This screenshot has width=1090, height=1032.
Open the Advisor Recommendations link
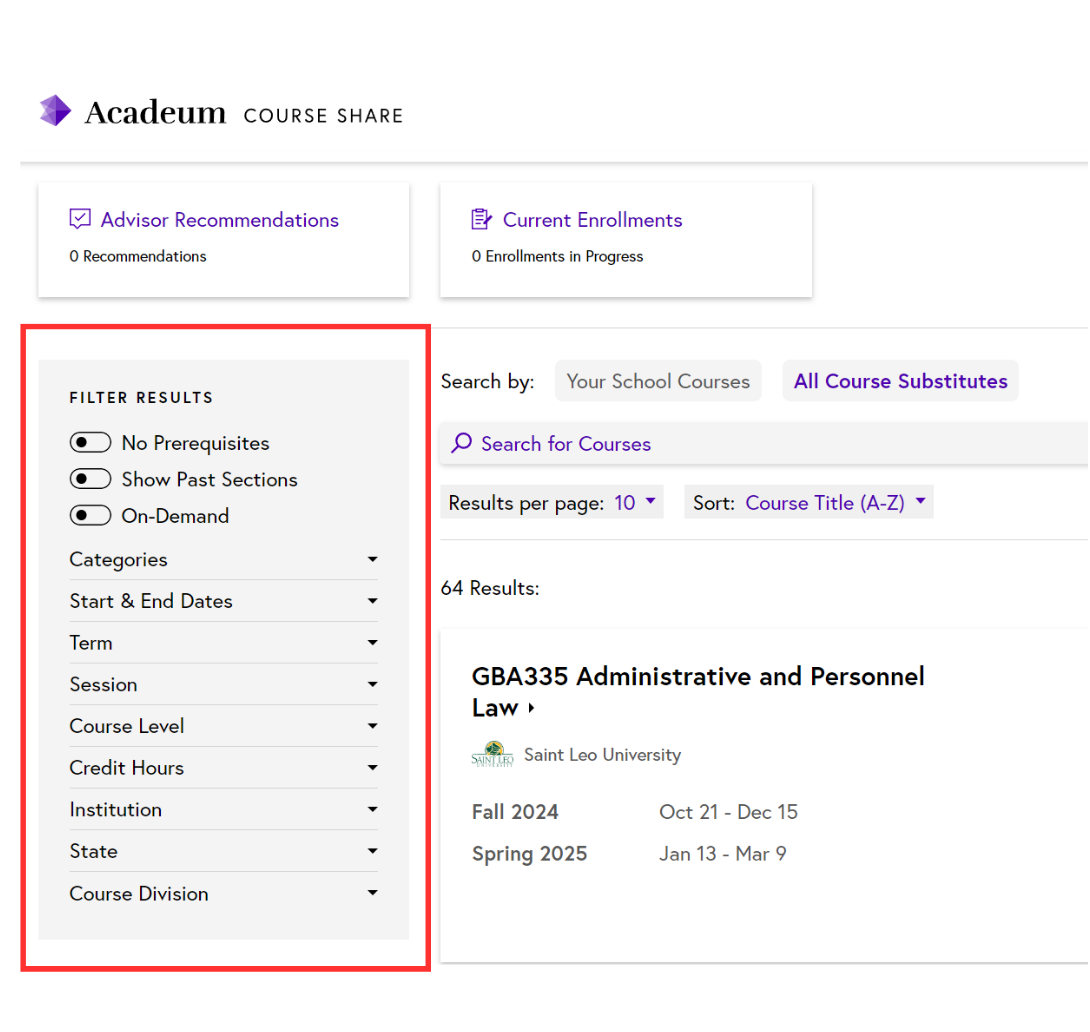pyautogui.click(x=220, y=220)
